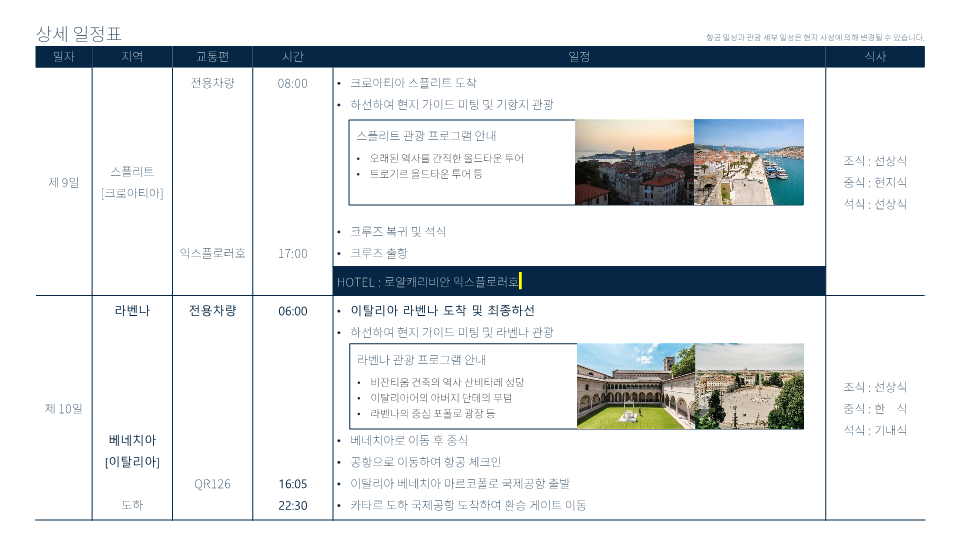Select the HOTEL 로얄캐리비안 익스플로러호 bar
The height and width of the screenshot is (540, 960).
pyautogui.click(x=578, y=282)
